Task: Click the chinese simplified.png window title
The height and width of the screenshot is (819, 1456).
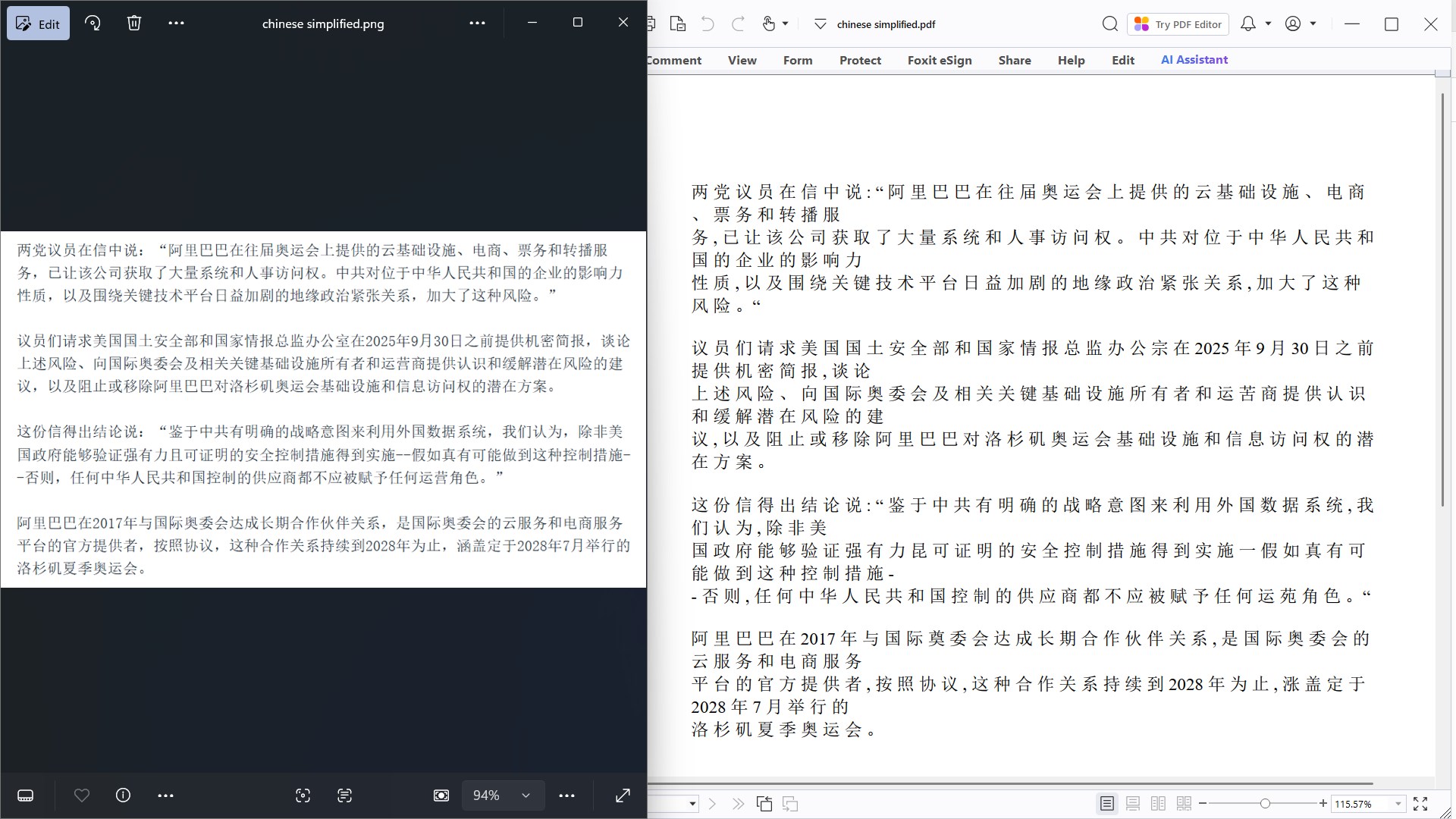Action: 323,24
